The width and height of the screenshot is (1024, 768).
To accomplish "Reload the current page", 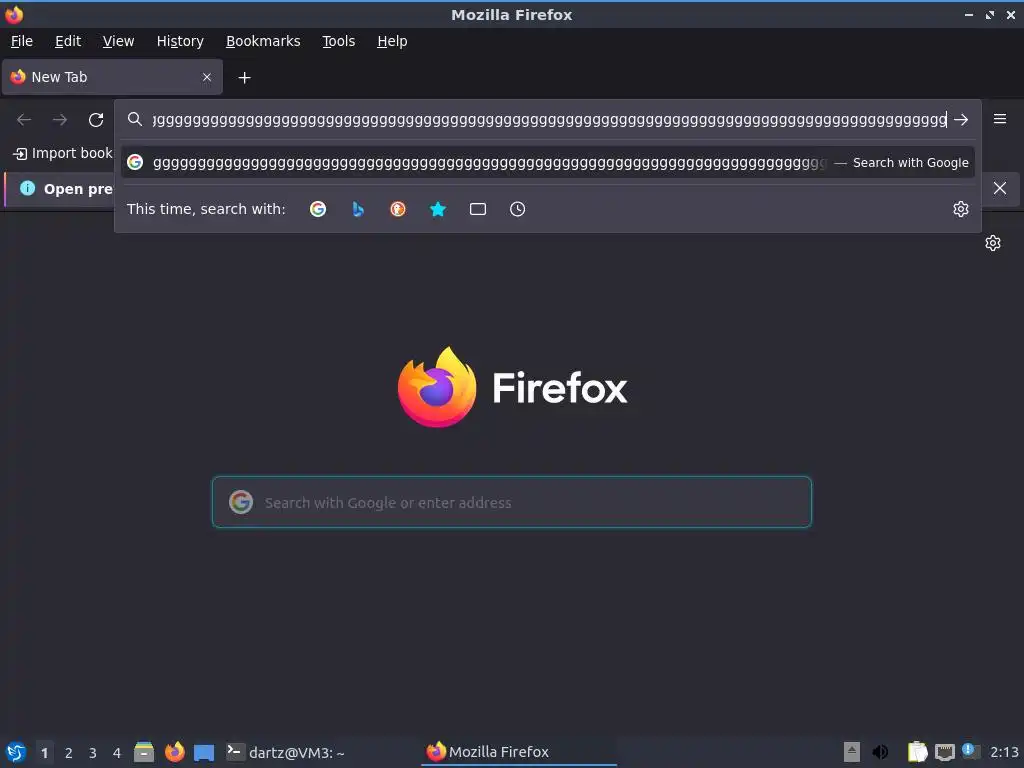I will tap(96, 120).
